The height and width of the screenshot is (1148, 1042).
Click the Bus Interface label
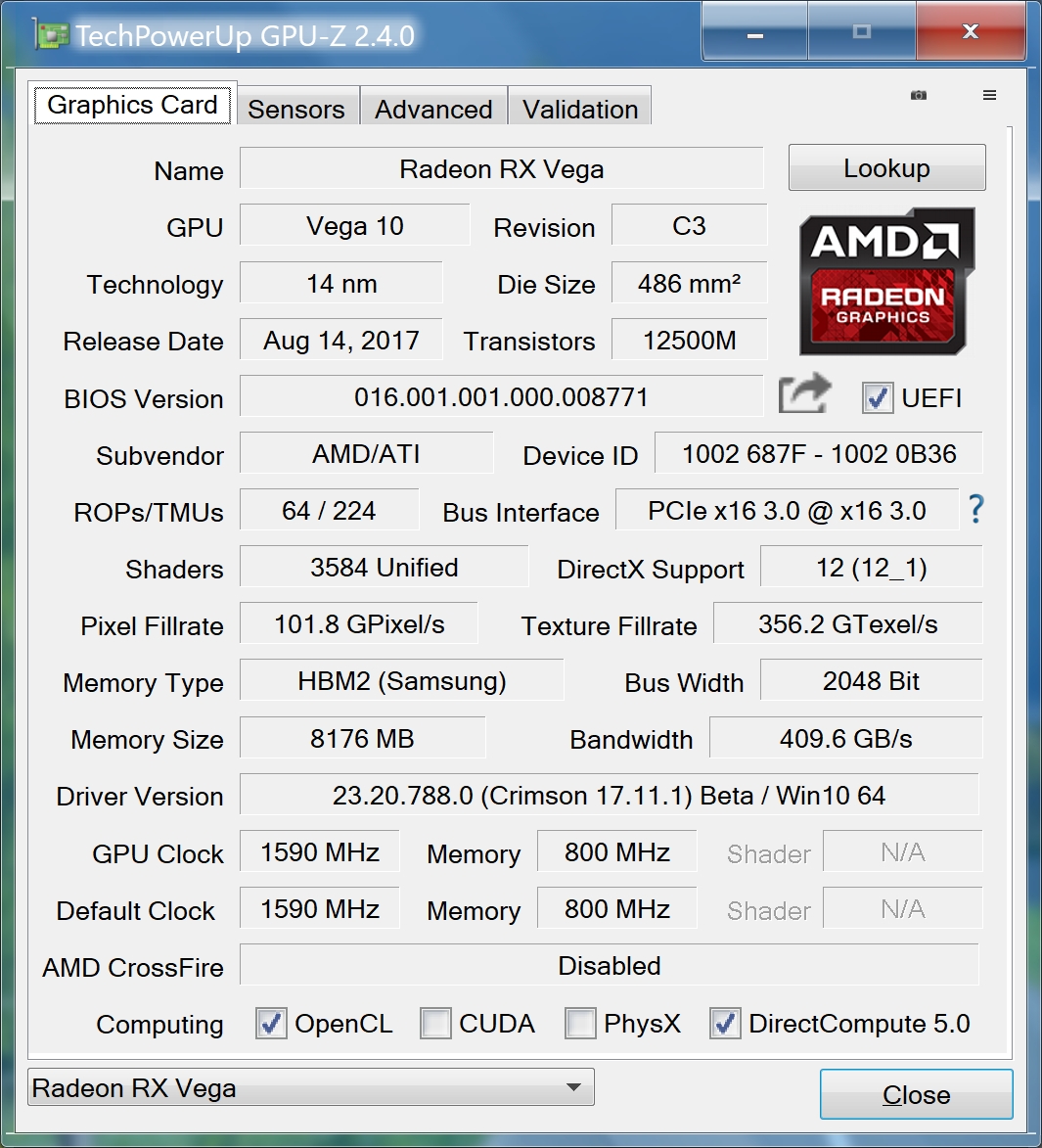tap(521, 513)
